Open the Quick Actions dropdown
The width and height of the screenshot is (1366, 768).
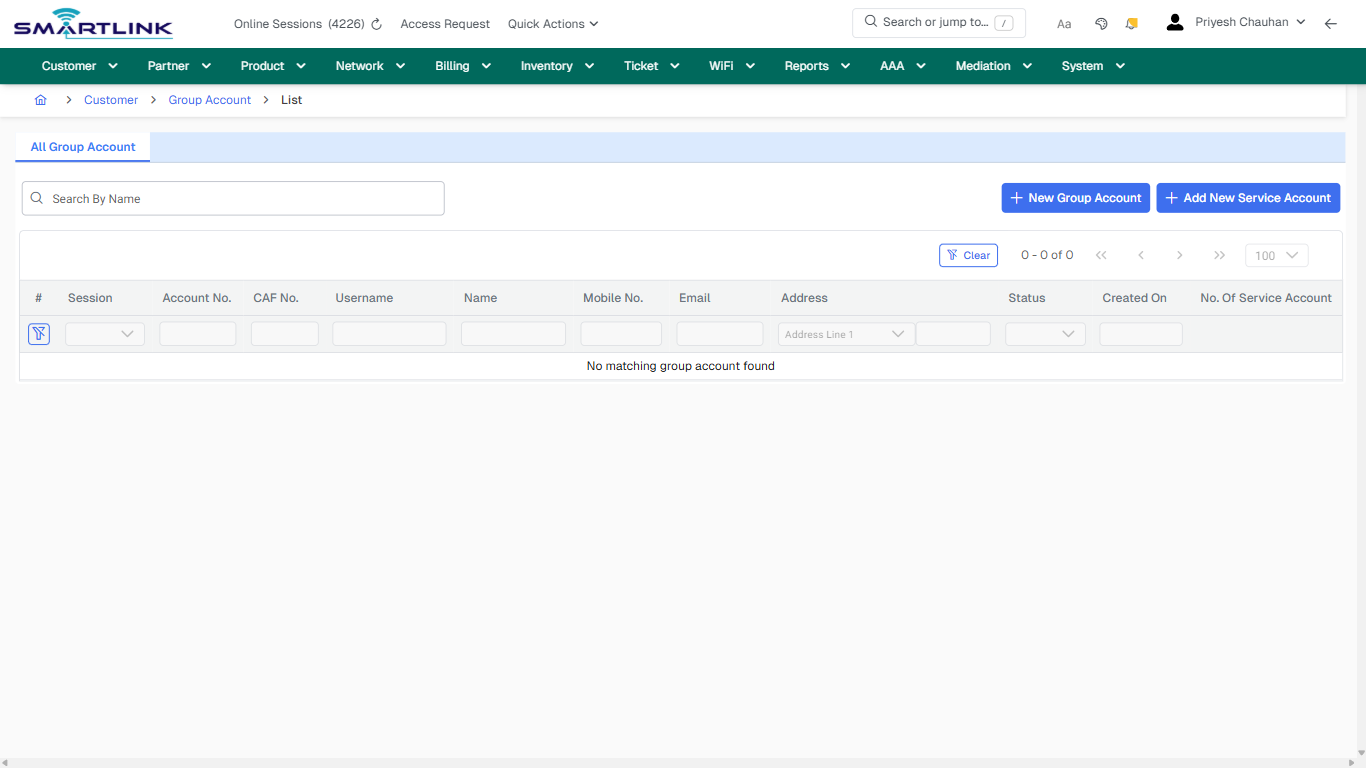click(x=552, y=23)
